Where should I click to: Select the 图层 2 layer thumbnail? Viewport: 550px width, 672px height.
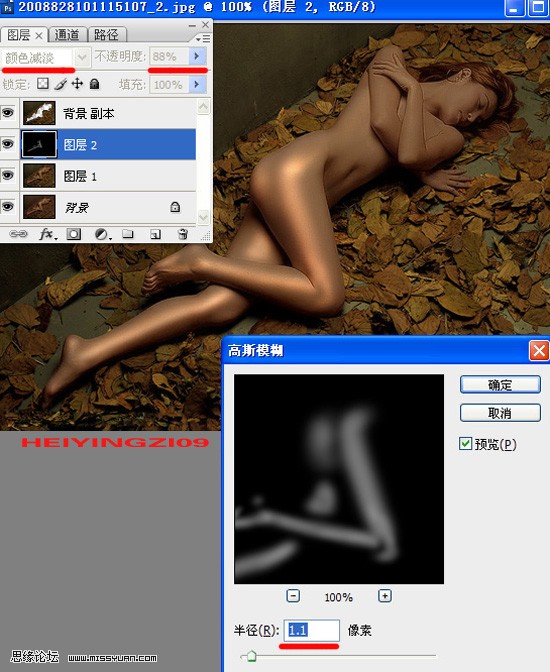pos(39,144)
